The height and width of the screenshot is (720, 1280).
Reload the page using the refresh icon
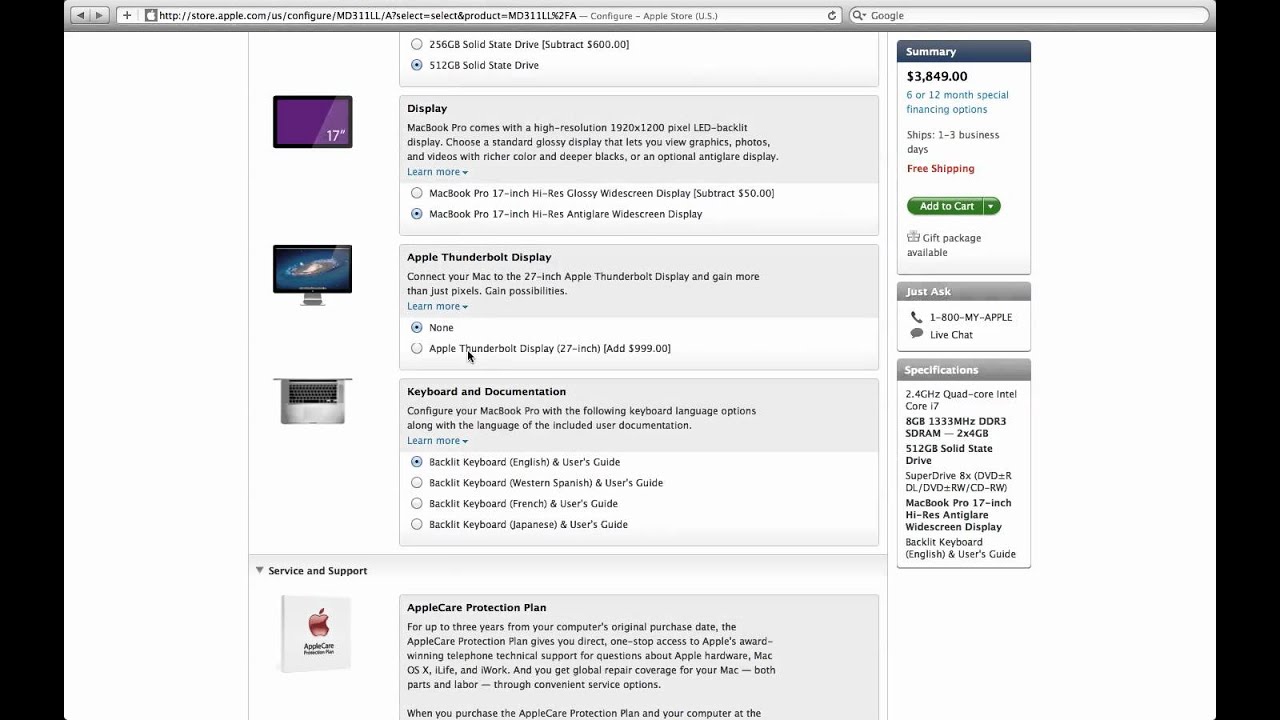[831, 15]
